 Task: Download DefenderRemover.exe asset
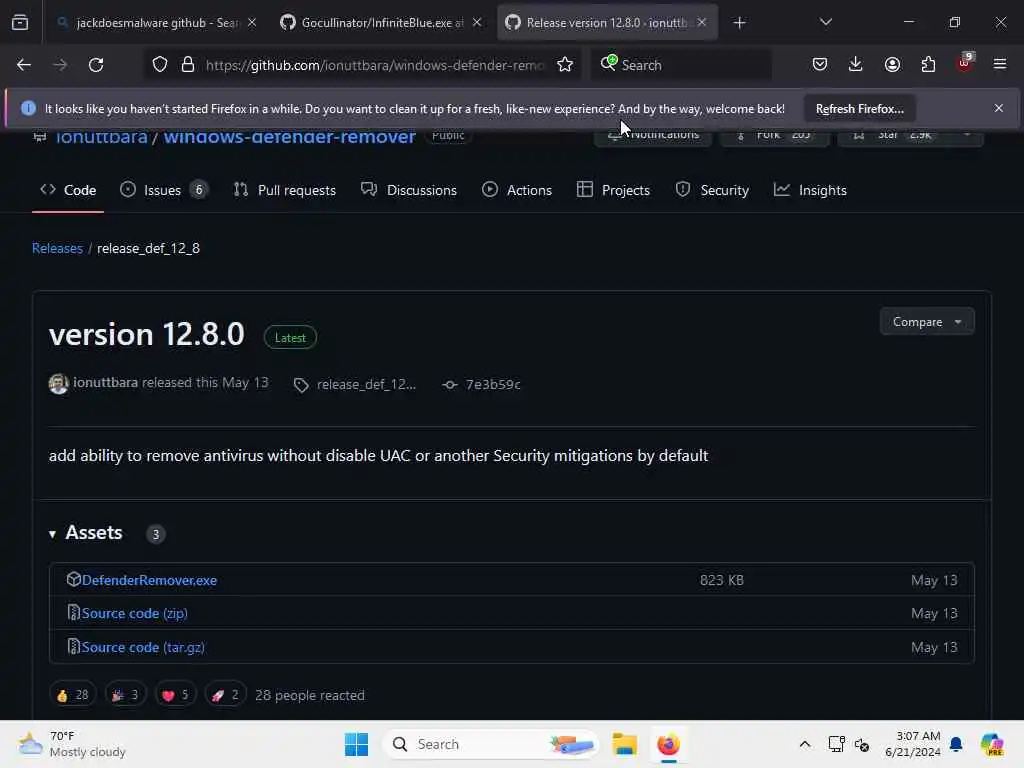click(149, 580)
